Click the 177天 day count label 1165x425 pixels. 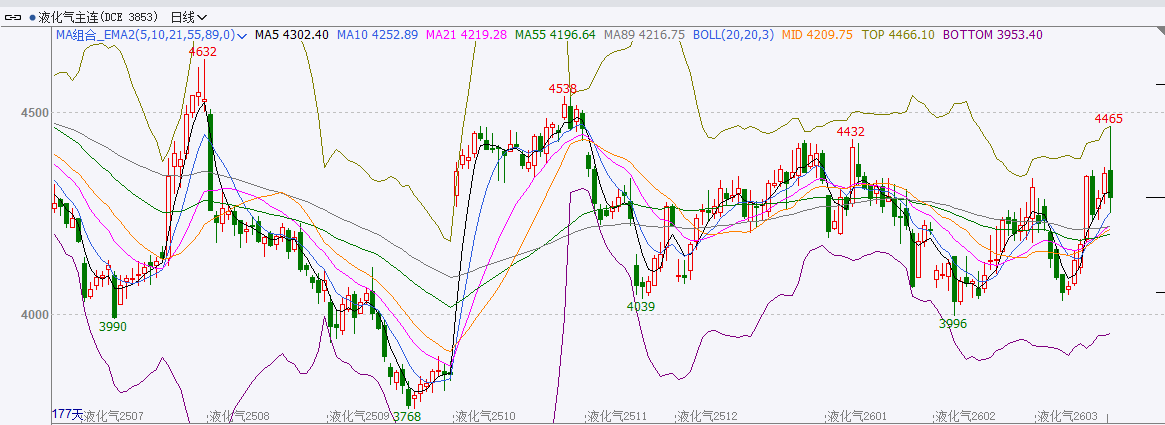point(66,414)
